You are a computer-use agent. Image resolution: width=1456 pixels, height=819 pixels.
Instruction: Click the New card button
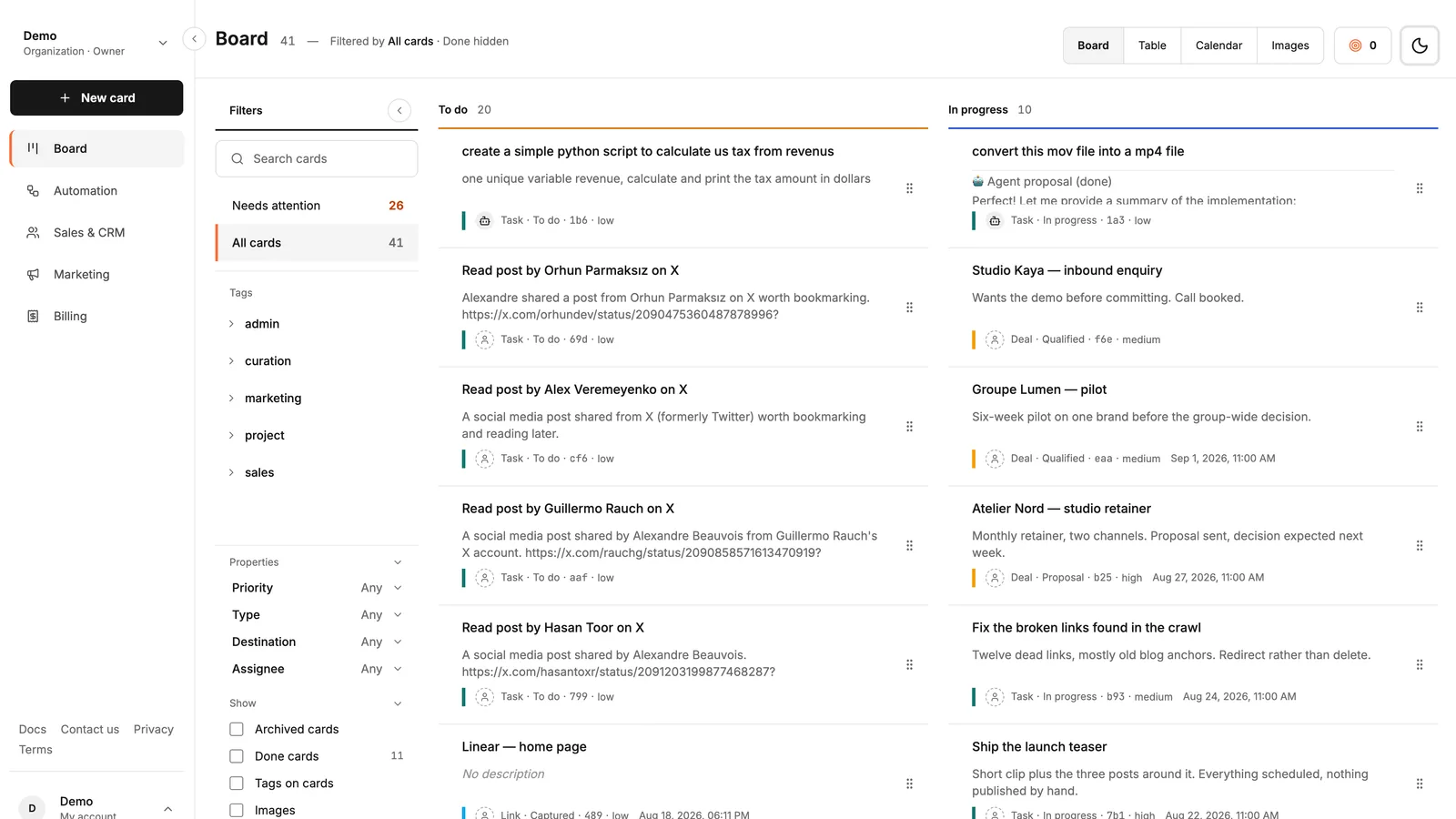pos(96,97)
